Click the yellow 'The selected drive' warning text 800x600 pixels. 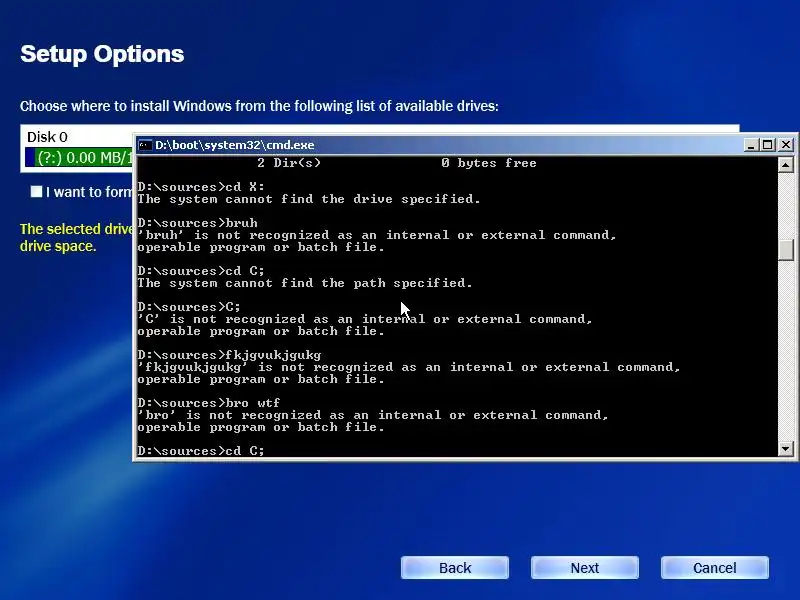[x=76, y=237]
